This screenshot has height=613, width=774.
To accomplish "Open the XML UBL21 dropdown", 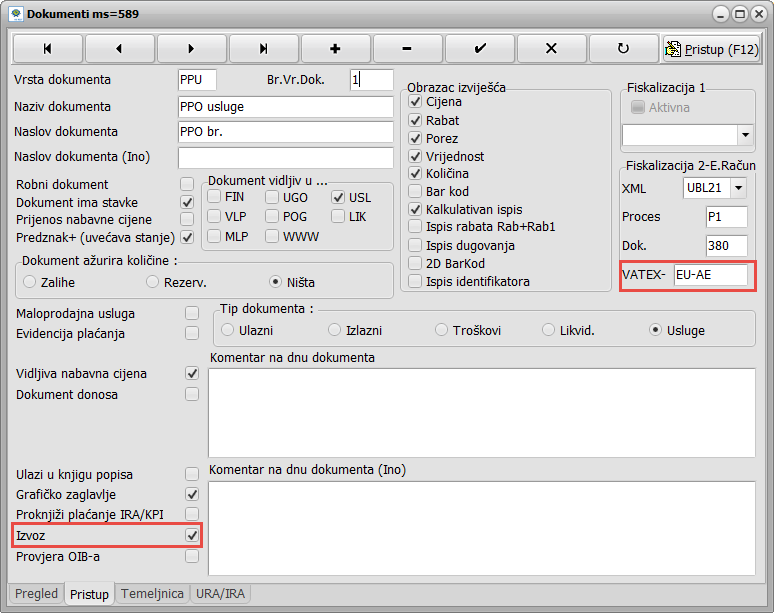I will (x=738, y=188).
